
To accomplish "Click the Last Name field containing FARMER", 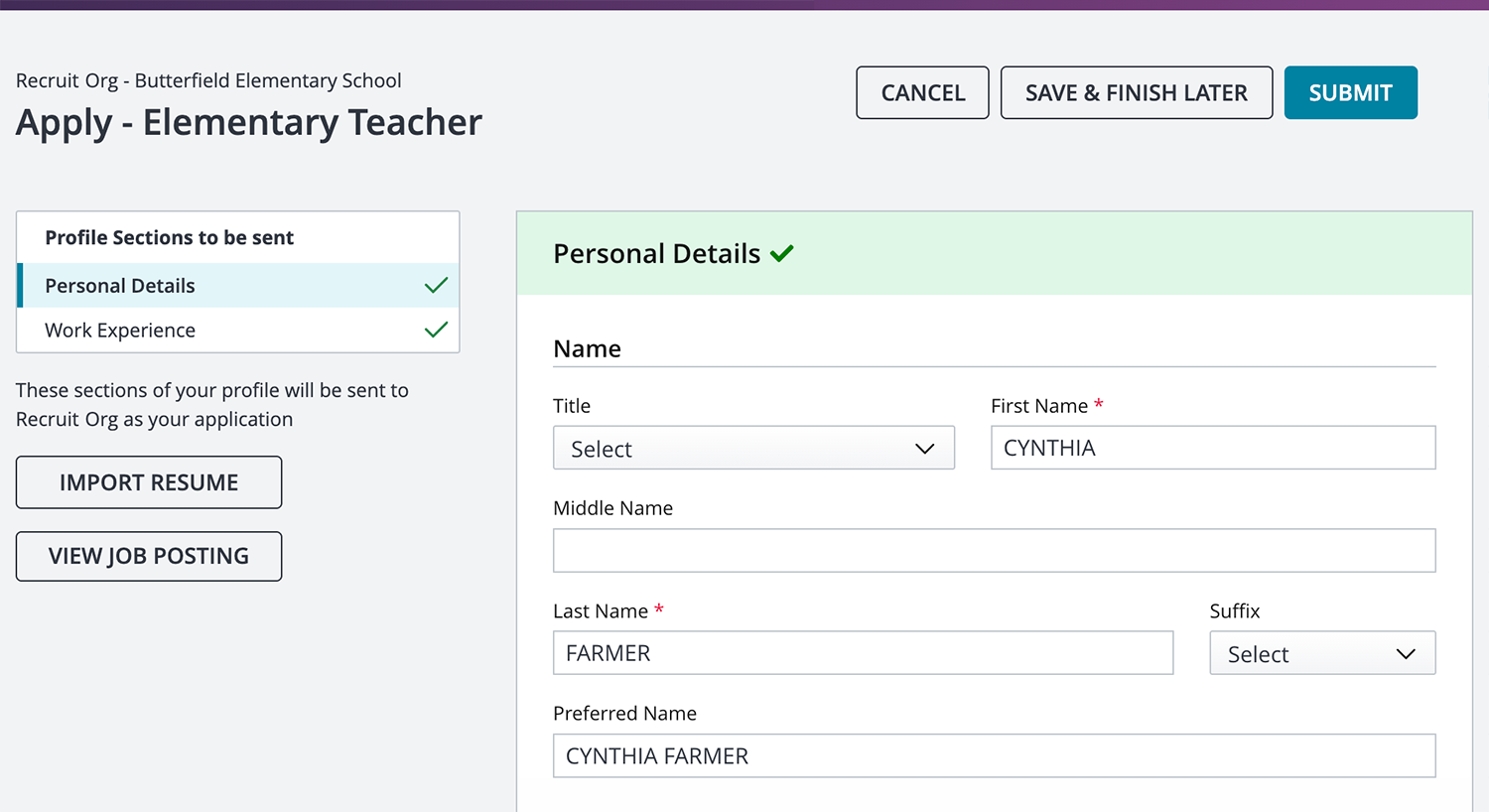I will coord(863,654).
